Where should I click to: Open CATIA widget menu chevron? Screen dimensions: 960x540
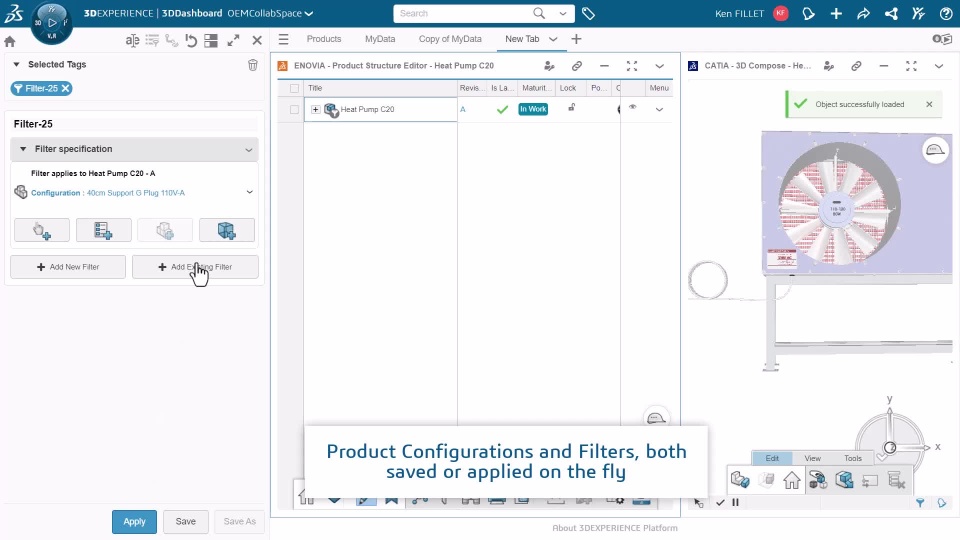tap(939, 66)
